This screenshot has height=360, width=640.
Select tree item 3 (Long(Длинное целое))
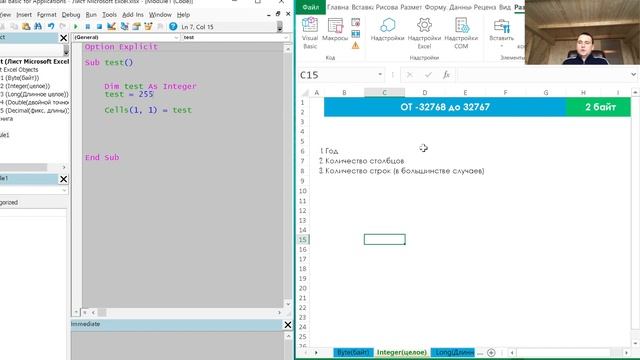coord(34,94)
